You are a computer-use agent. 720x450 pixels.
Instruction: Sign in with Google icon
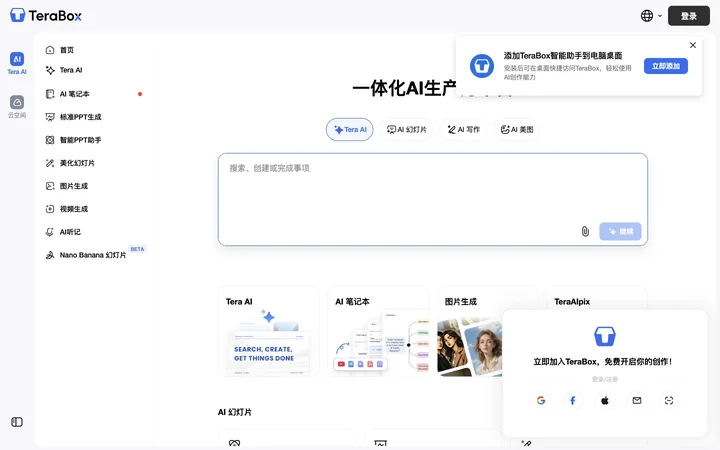pyautogui.click(x=540, y=400)
